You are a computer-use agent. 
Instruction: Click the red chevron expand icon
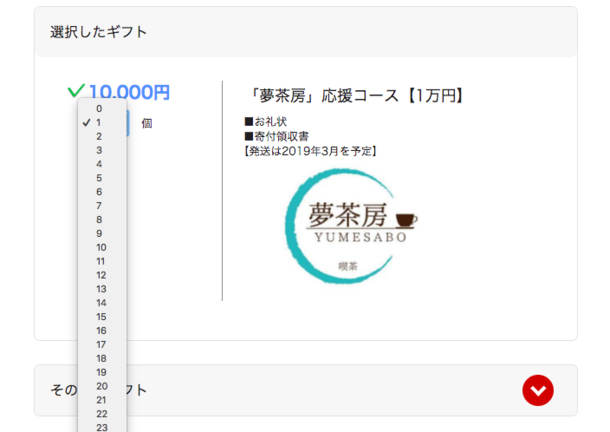[538, 390]
